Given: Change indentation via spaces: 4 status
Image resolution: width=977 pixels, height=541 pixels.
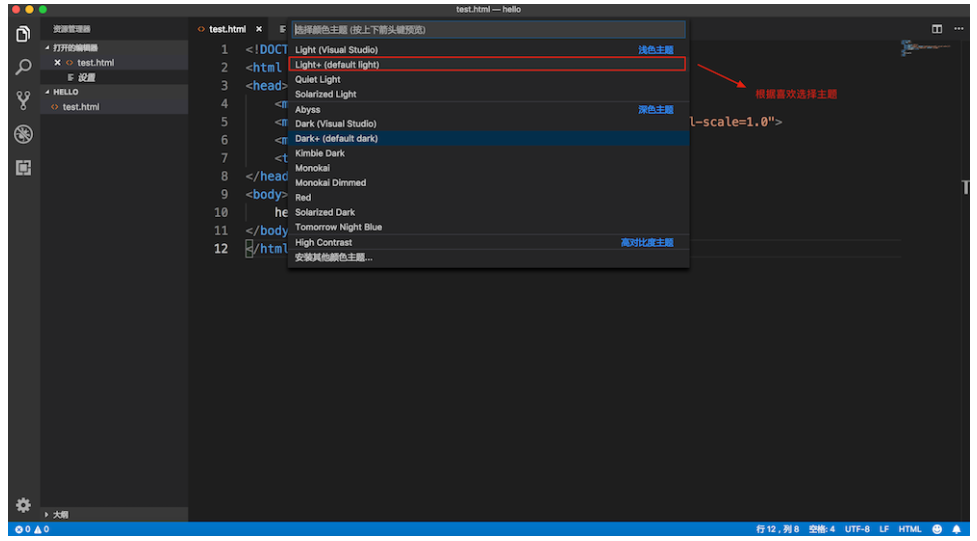Looking at the screenshot, I should click(x=821, y=529).
